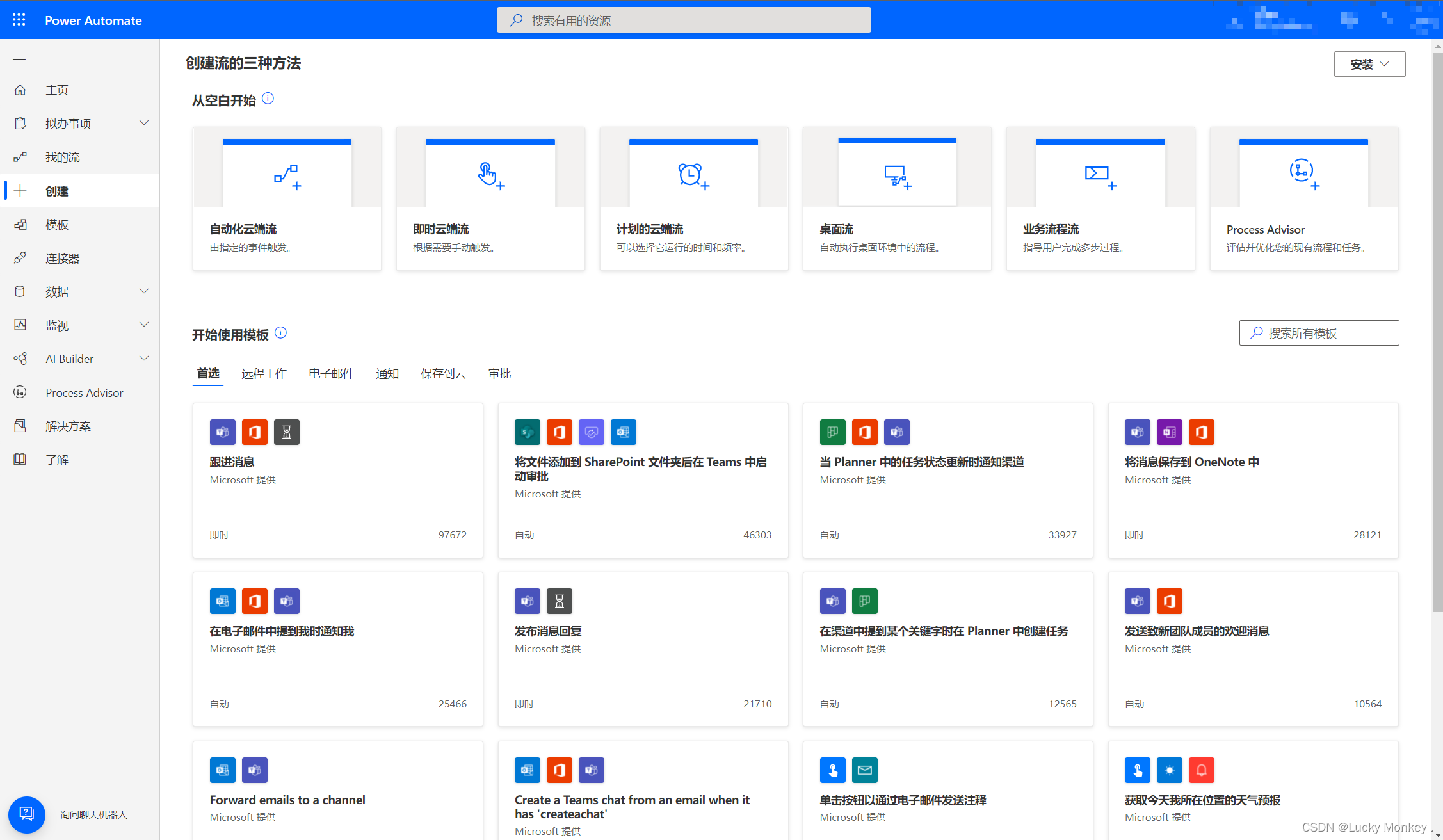This screenshot has height=840, width=1443.
Task: Expand the 数据 sidebar section
Action: pyautogui.click(x=144, y=291)
